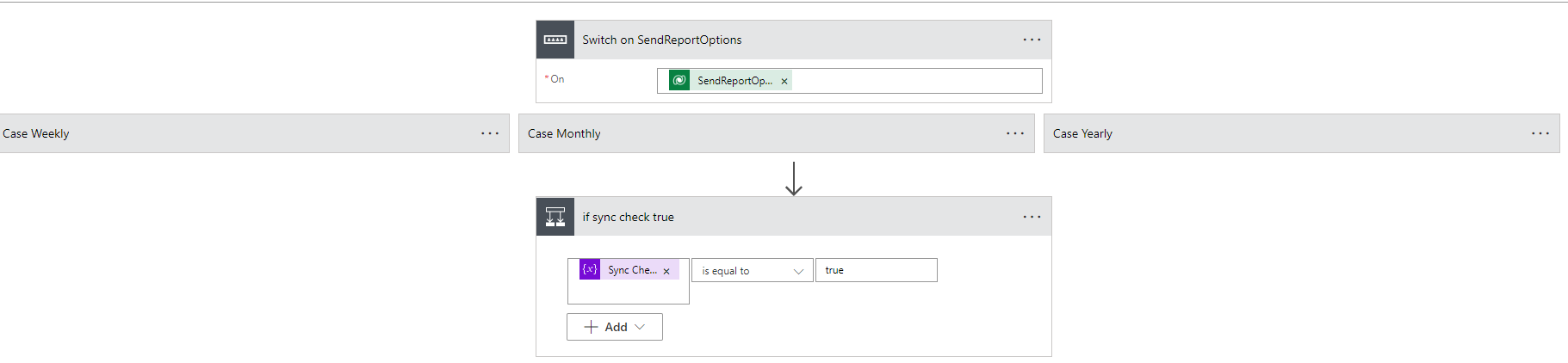
Task: Click the condition control icon
Action: (x=555, y=217)
